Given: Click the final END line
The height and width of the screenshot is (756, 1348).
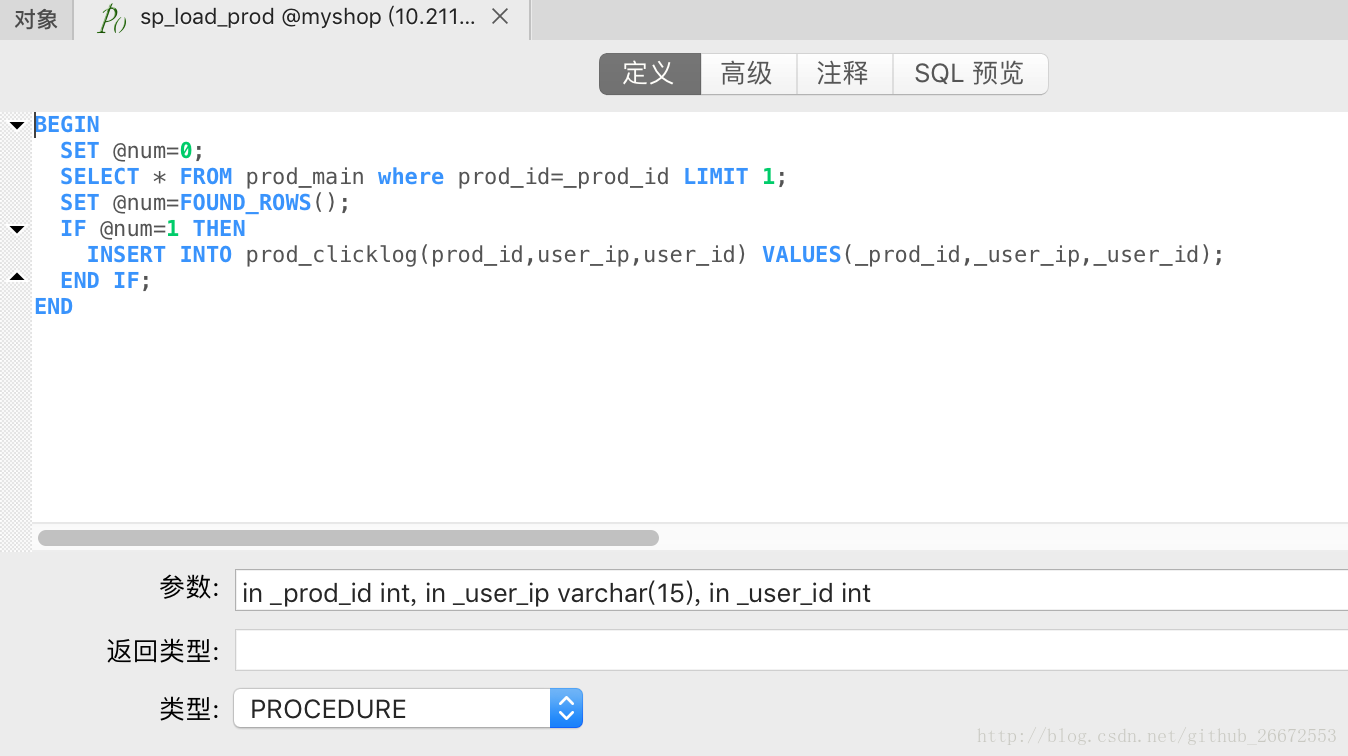Looking at the screenshot, I should click(54, 307).
